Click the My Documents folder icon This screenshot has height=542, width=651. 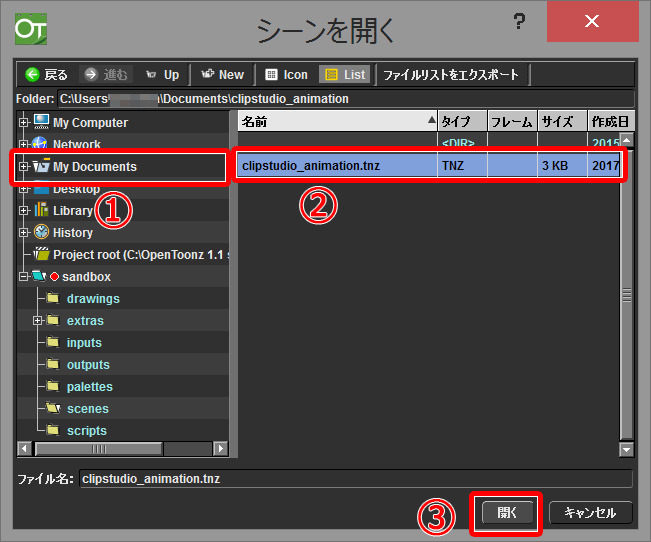41,165
